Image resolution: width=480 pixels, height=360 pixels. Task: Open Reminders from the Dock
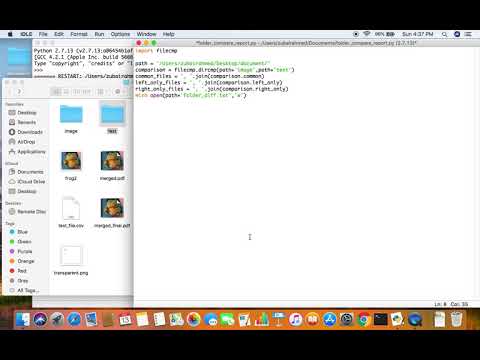click(x=159, y=319)
